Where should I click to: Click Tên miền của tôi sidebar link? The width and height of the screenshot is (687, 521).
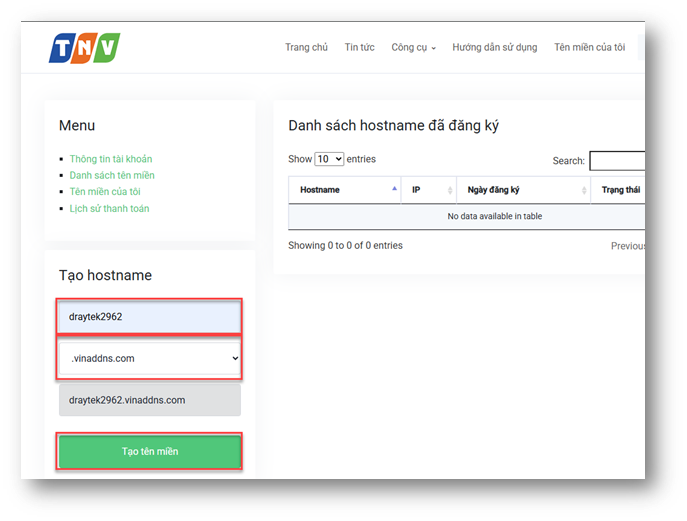point(104,192)
